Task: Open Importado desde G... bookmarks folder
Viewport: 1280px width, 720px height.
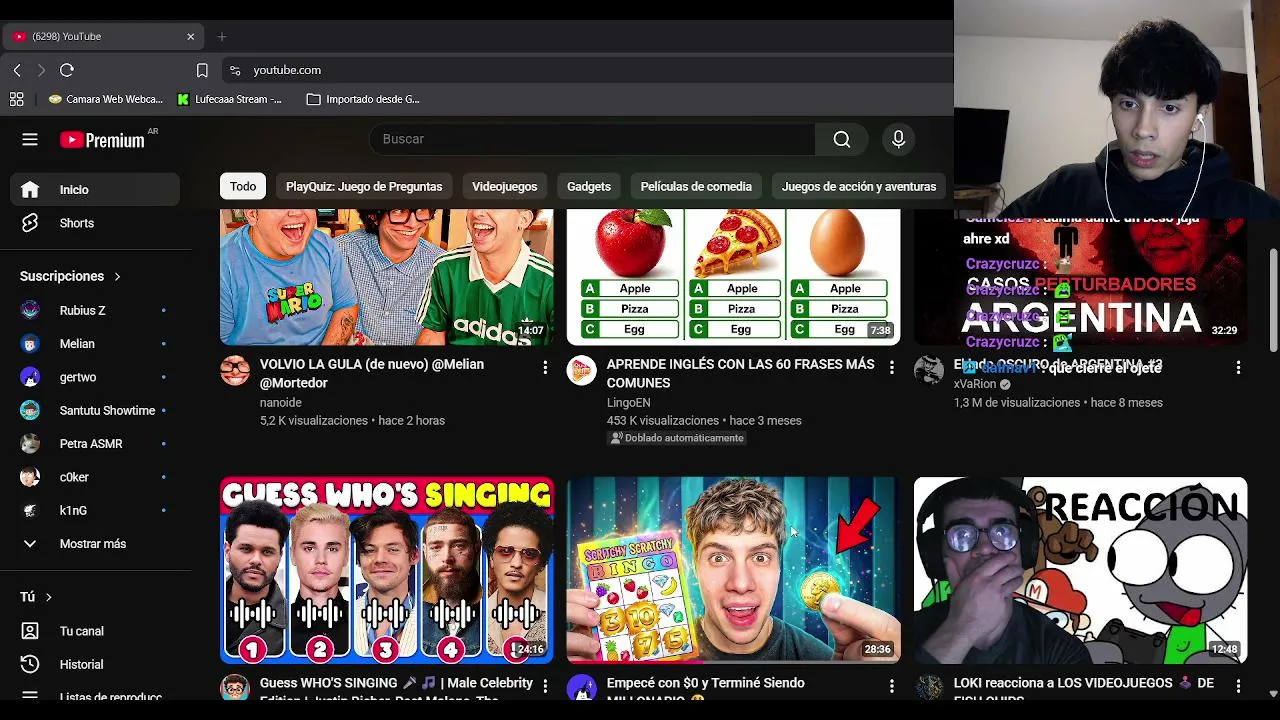Action: [x=363, y=99]
